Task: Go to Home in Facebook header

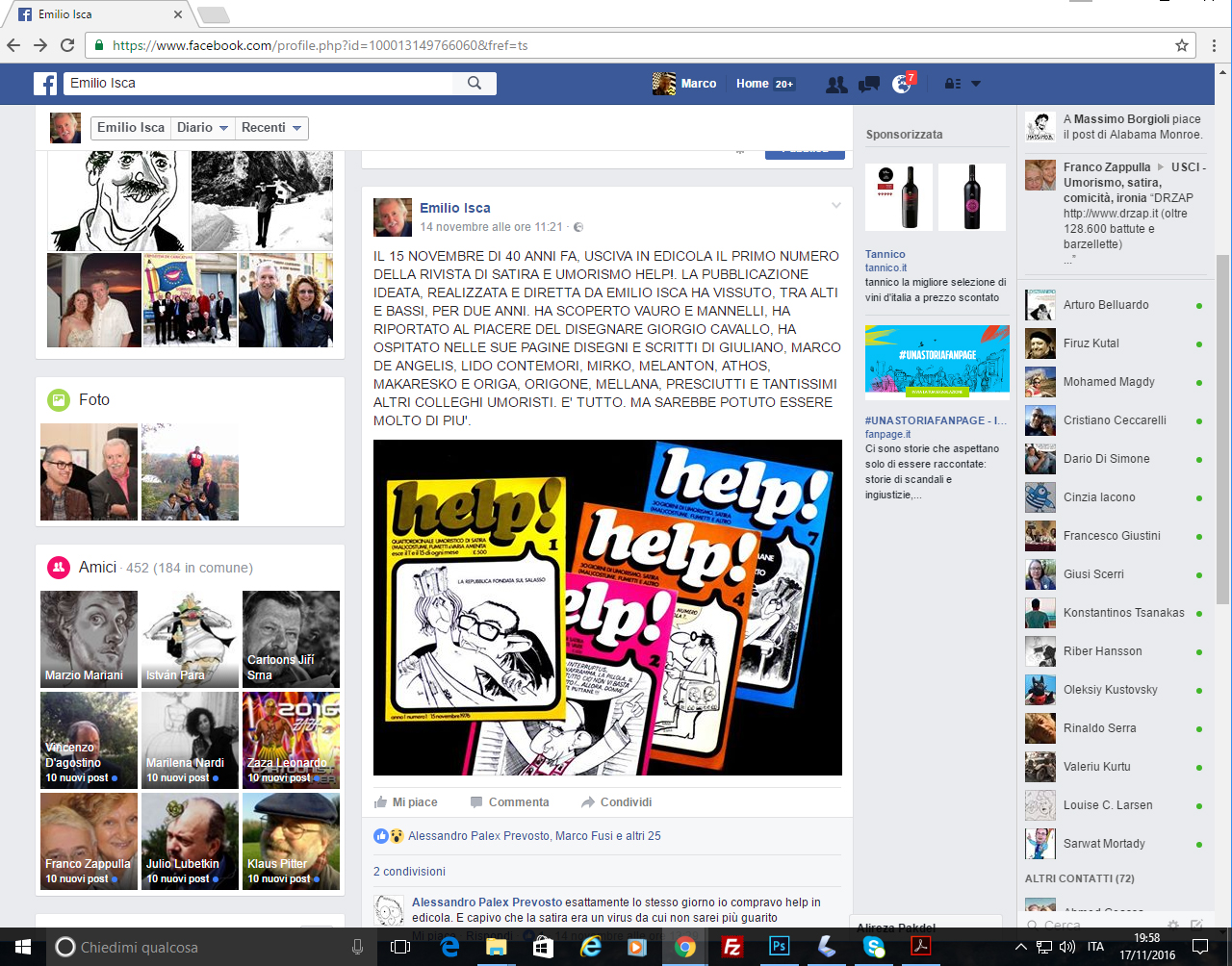Action: click(765, 84)
